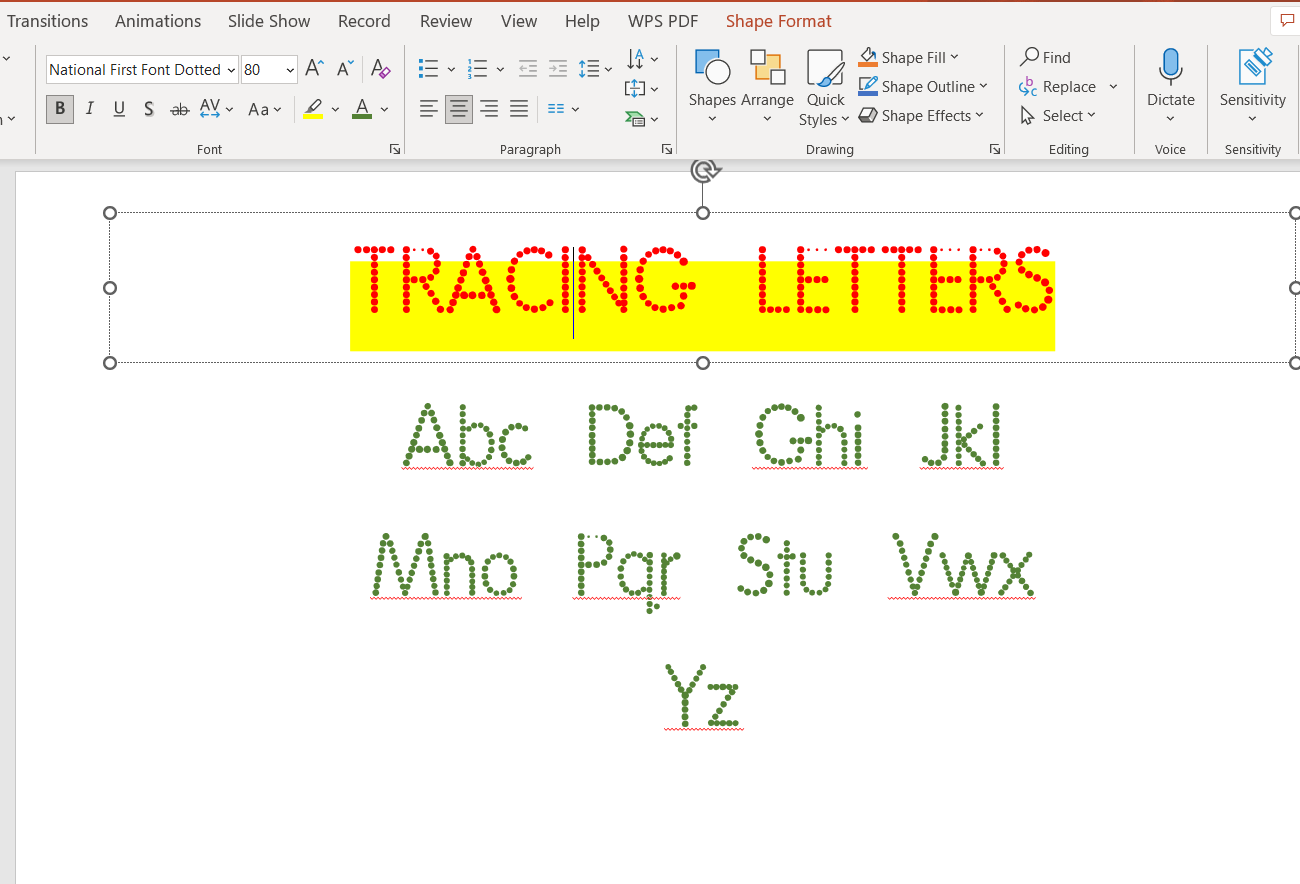Image resolution: width=1300 pixels, height=884 pixels.
Task: Open the Animations tab
Action: (x=158, y=21)
